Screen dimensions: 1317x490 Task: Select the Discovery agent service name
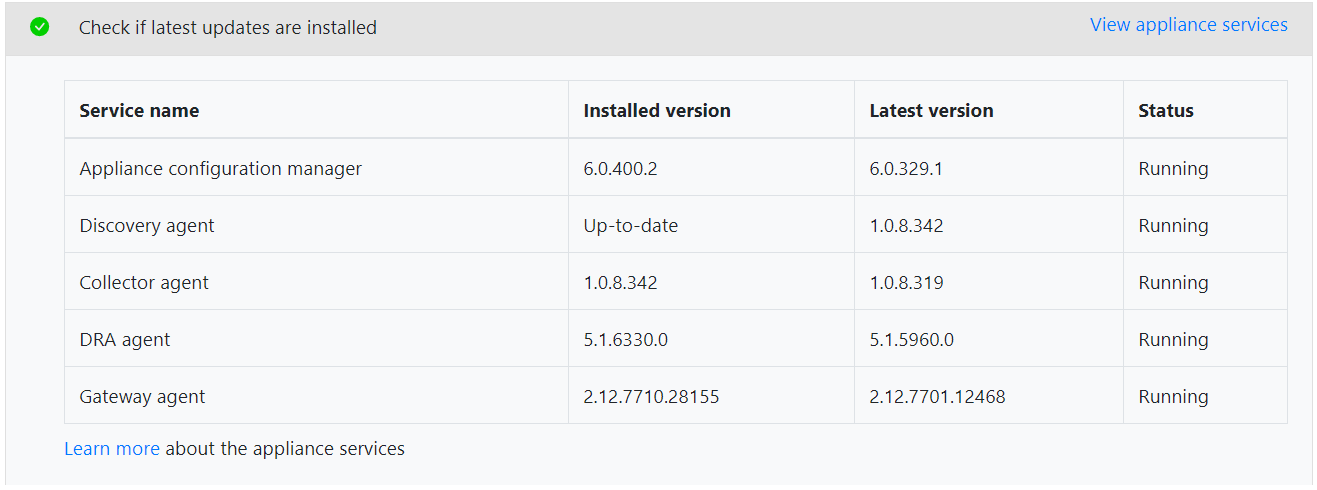click(146, 226)
